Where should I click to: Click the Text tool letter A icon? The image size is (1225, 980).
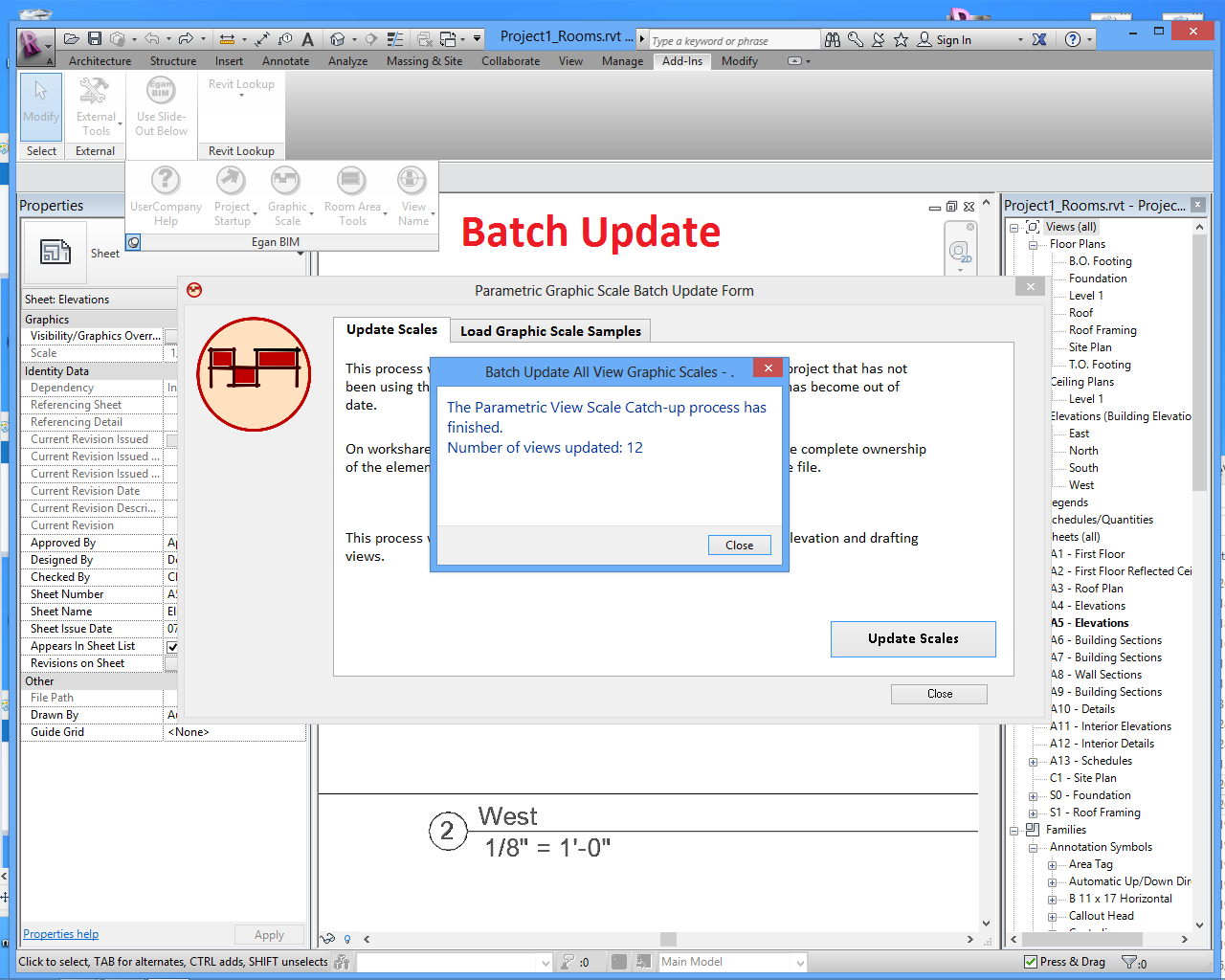(x=307, y=39)
